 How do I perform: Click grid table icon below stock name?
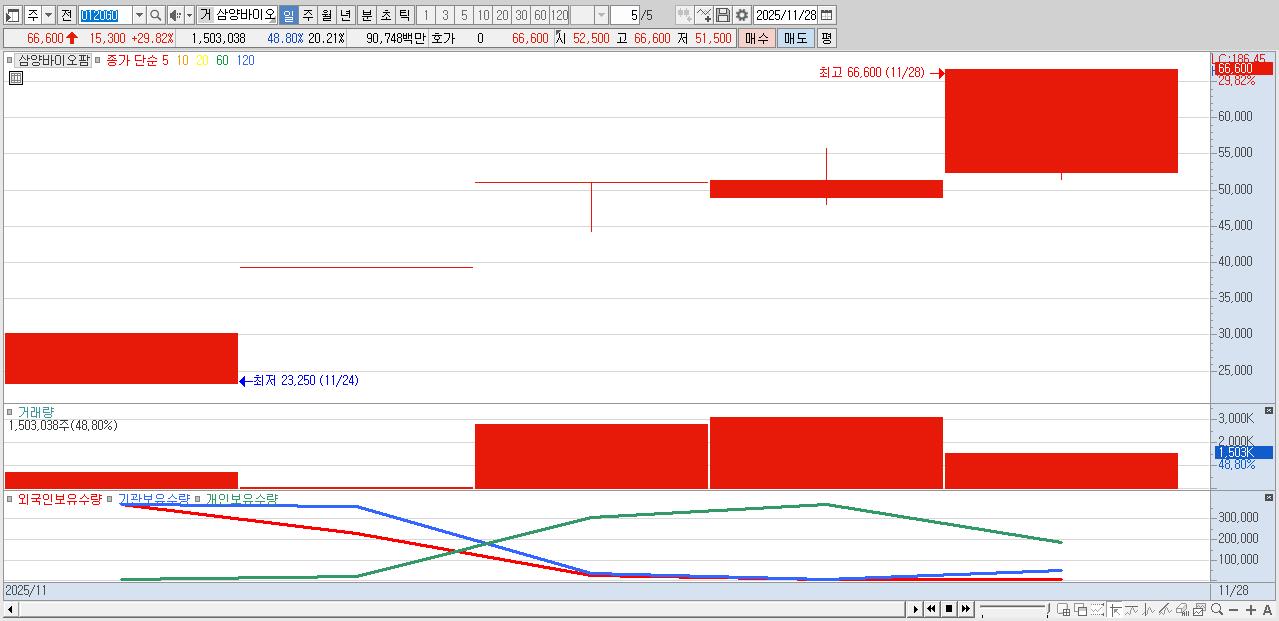pos(15,77)
